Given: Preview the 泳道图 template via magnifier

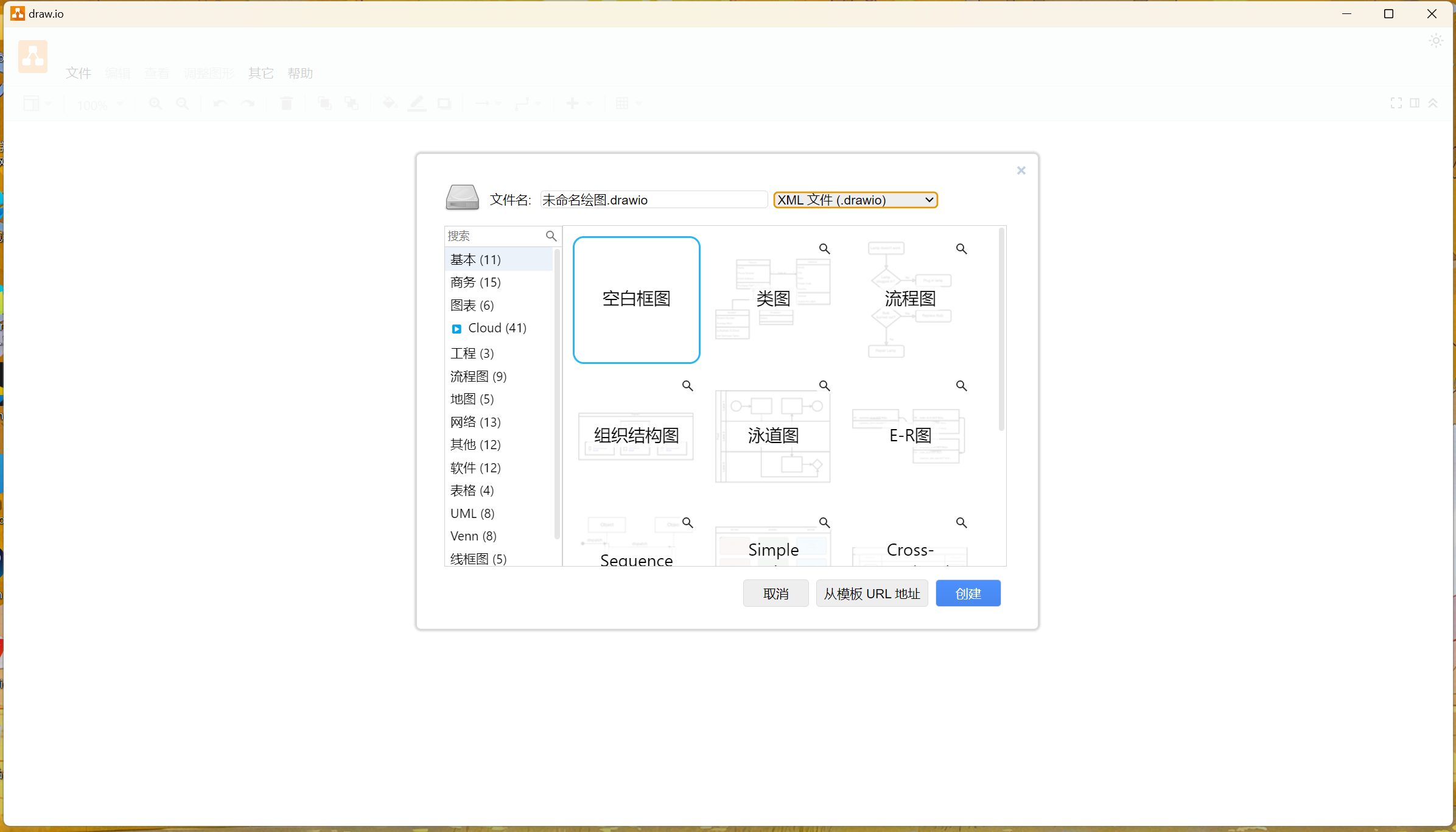Looking at the screenshot, I should coord(824,386).
